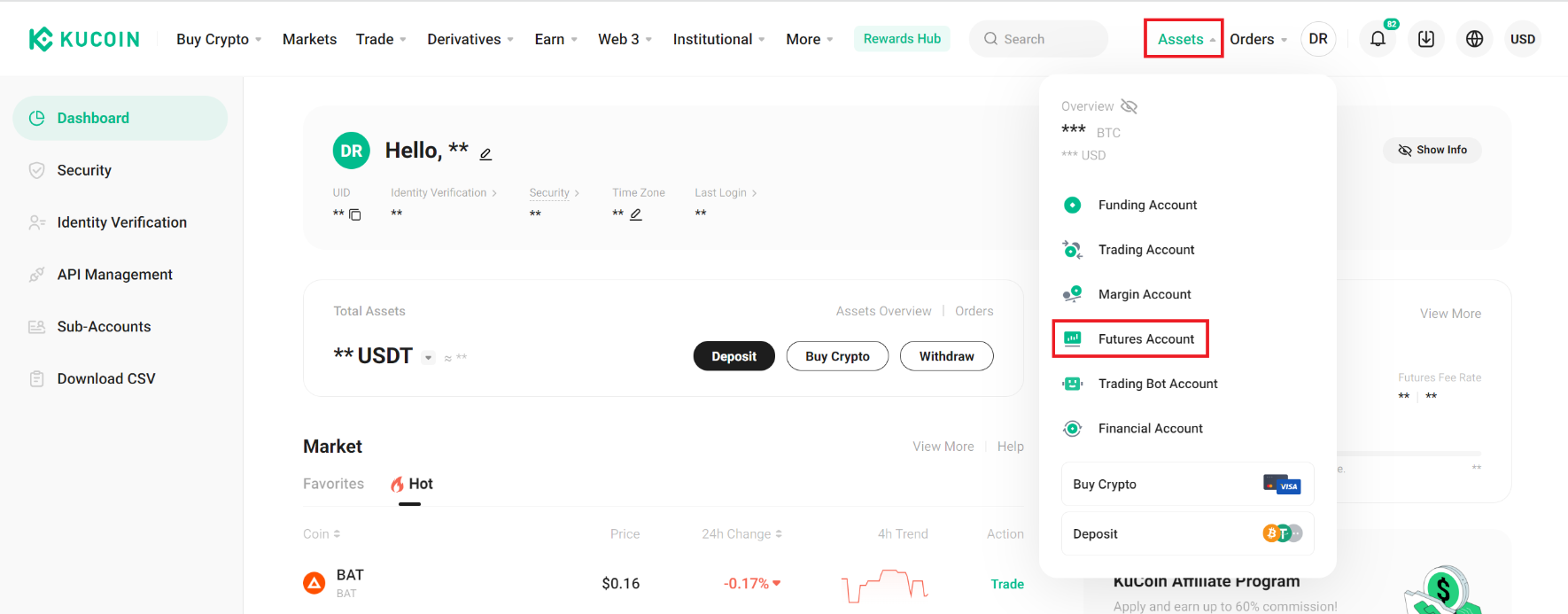The height and width of the screenshot is (614, 1568).
Task: Click the Trade link for BAT
Action: tap(1007, 584)
